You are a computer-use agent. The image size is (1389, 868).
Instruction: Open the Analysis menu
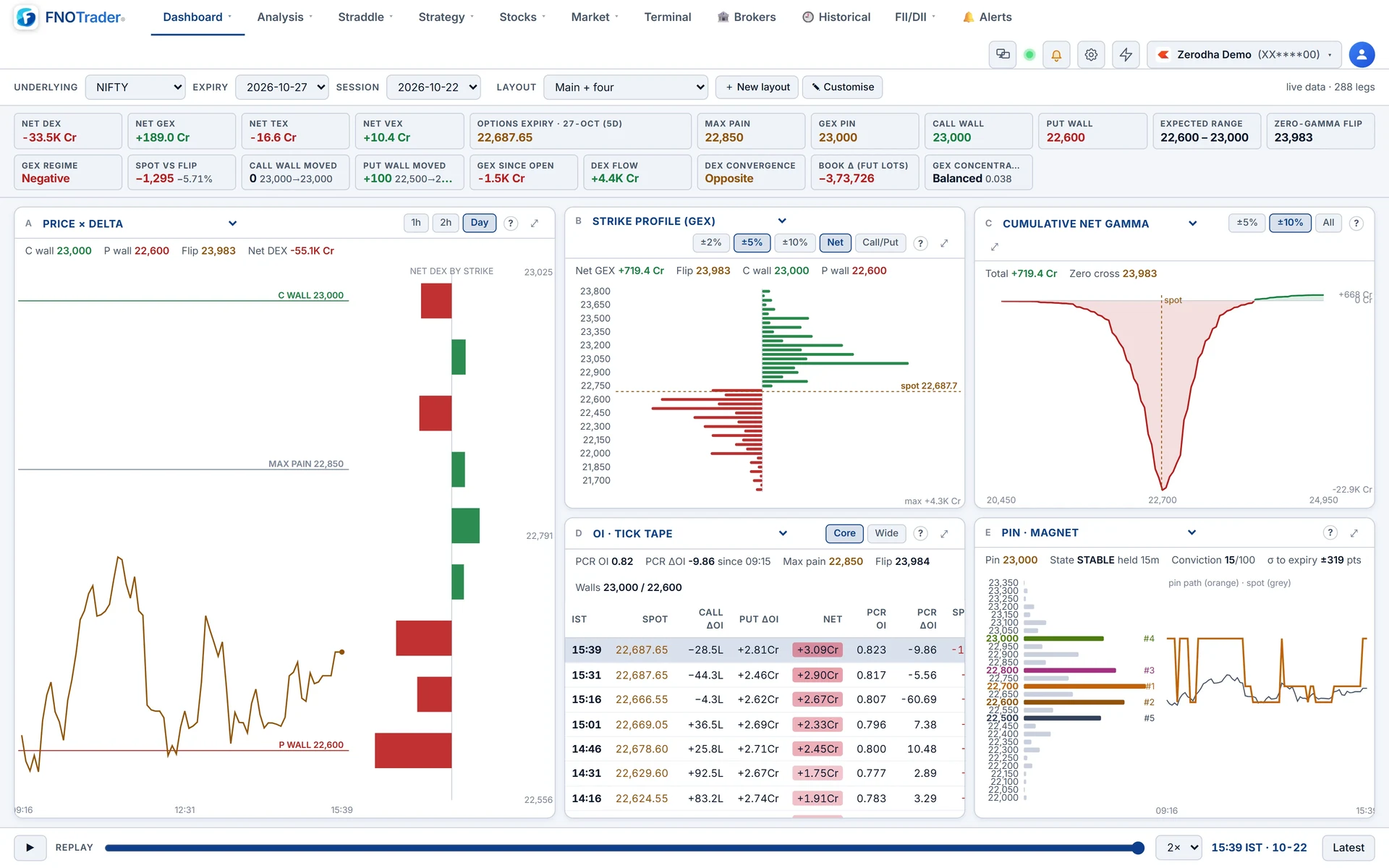285,17
